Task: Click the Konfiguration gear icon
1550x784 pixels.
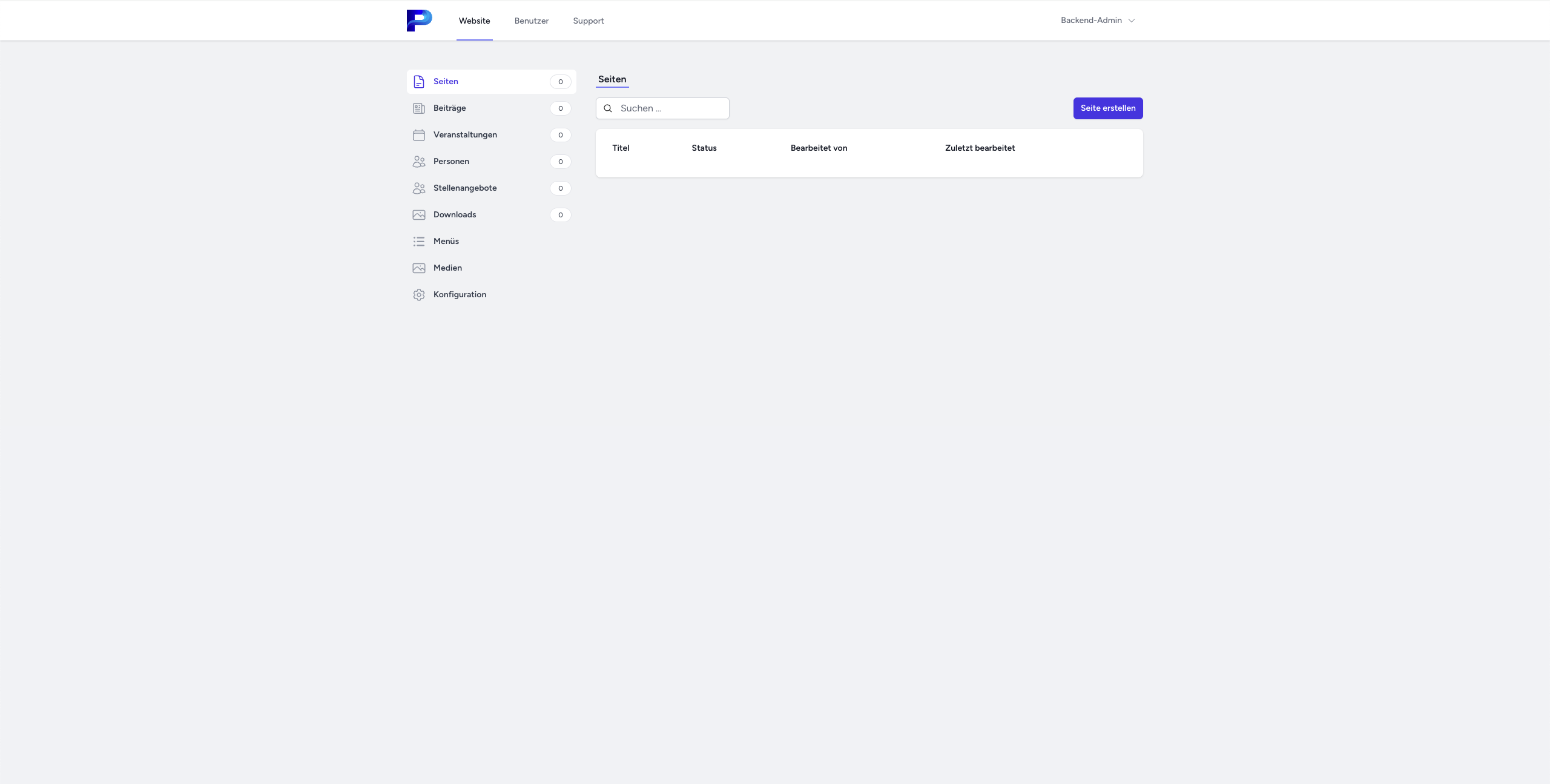Action: [x=418, y=295]
